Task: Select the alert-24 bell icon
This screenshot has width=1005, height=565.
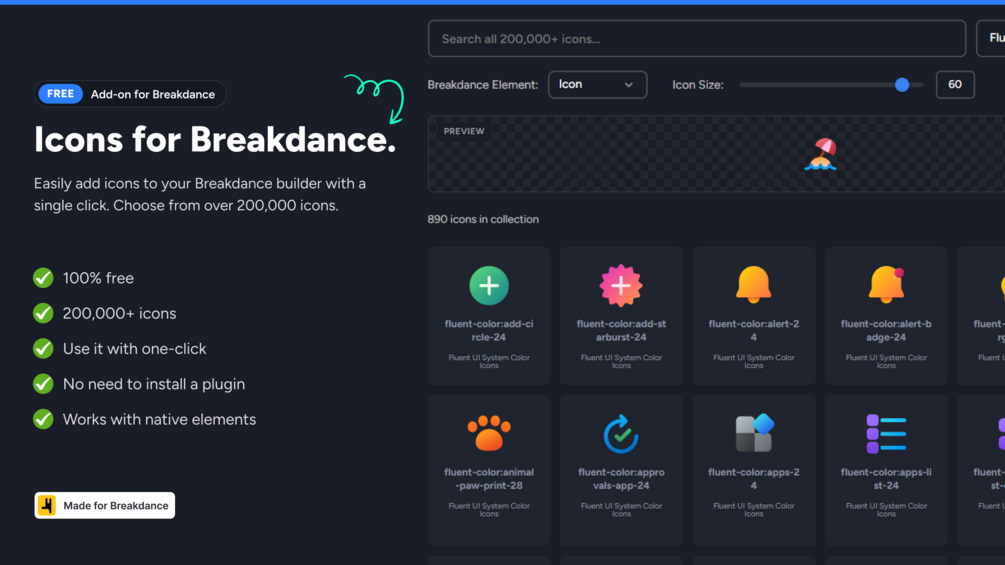Action: pos(754,284)
